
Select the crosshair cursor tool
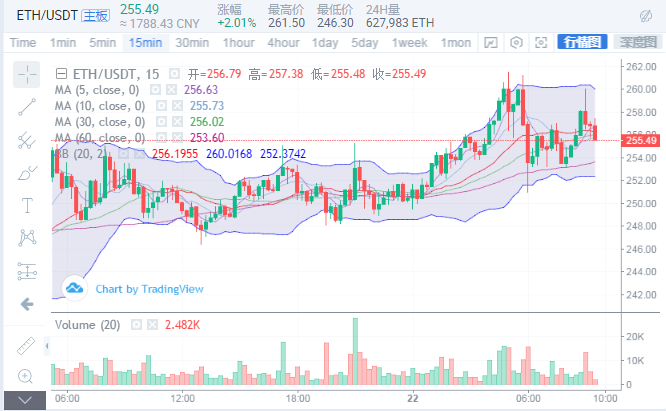[x=27, y=75]
